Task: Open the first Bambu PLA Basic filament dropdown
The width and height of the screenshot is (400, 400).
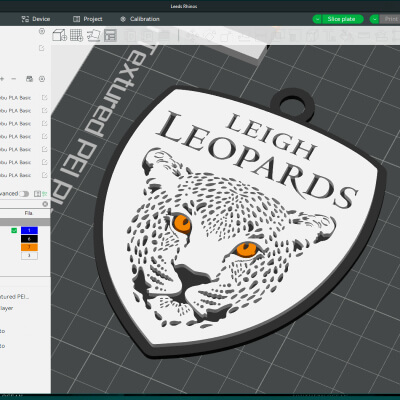Action: pos(15,98)
